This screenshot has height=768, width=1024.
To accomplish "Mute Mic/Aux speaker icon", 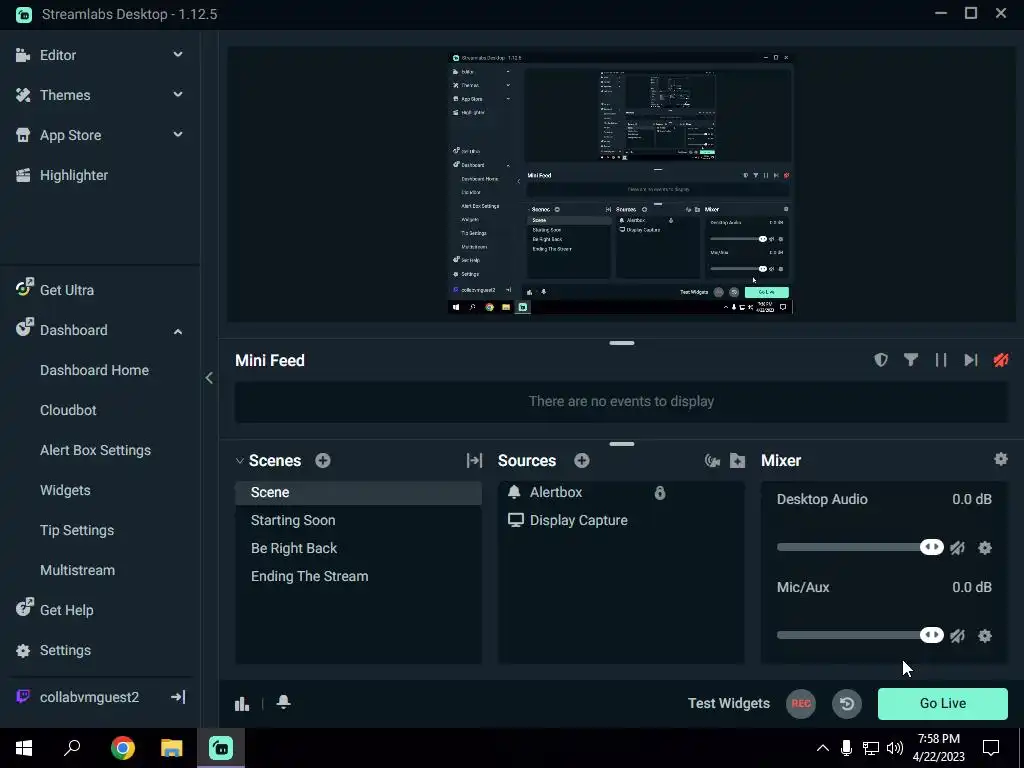I will pos(957,636).
